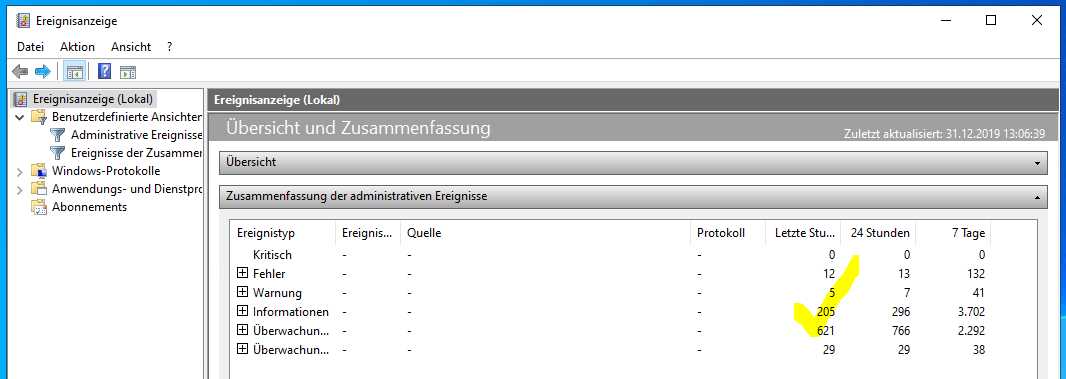Click the Übersicht und Zusammenfassung heading
The width and height of the screenshot is (1066, 379).
(x=358, y=127)
